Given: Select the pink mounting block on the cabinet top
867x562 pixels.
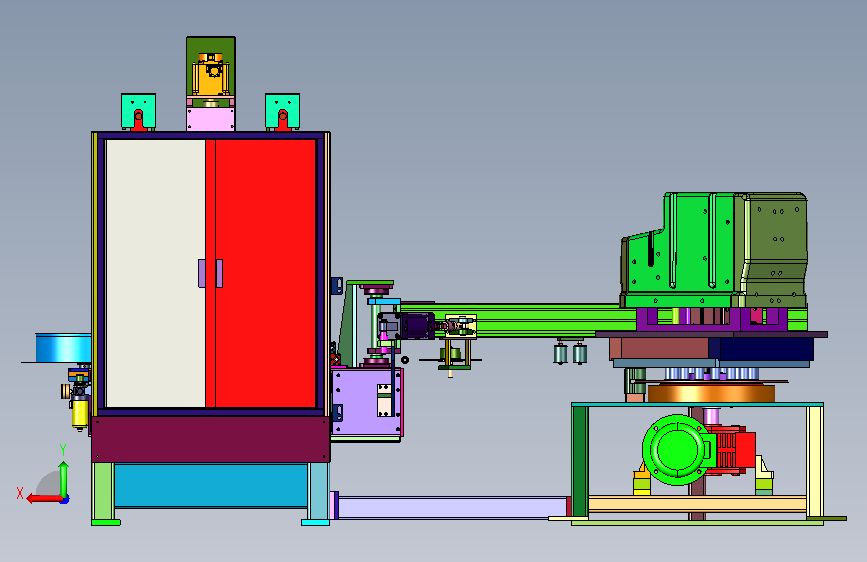Looking at the screenshot, I should (x=211, y=119).
